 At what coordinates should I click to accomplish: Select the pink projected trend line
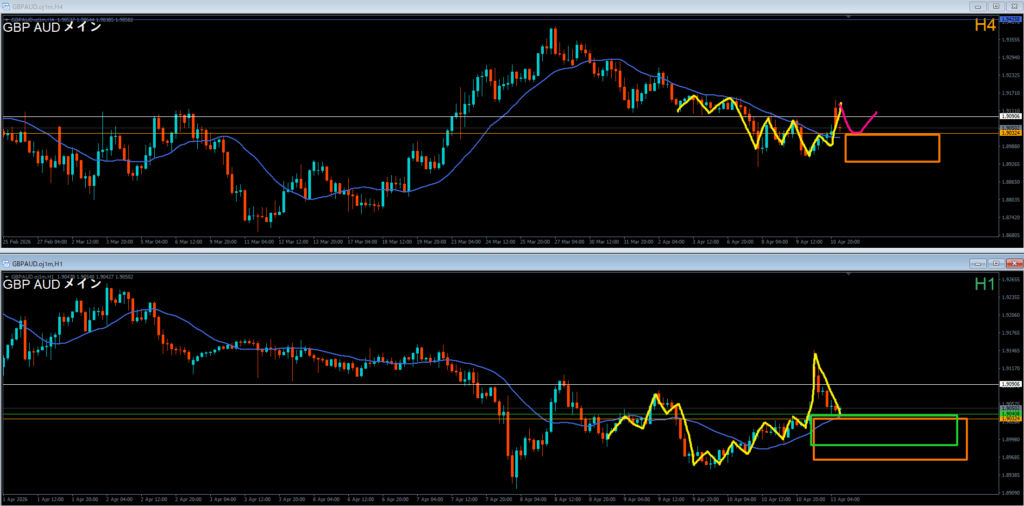pos(868,121)
